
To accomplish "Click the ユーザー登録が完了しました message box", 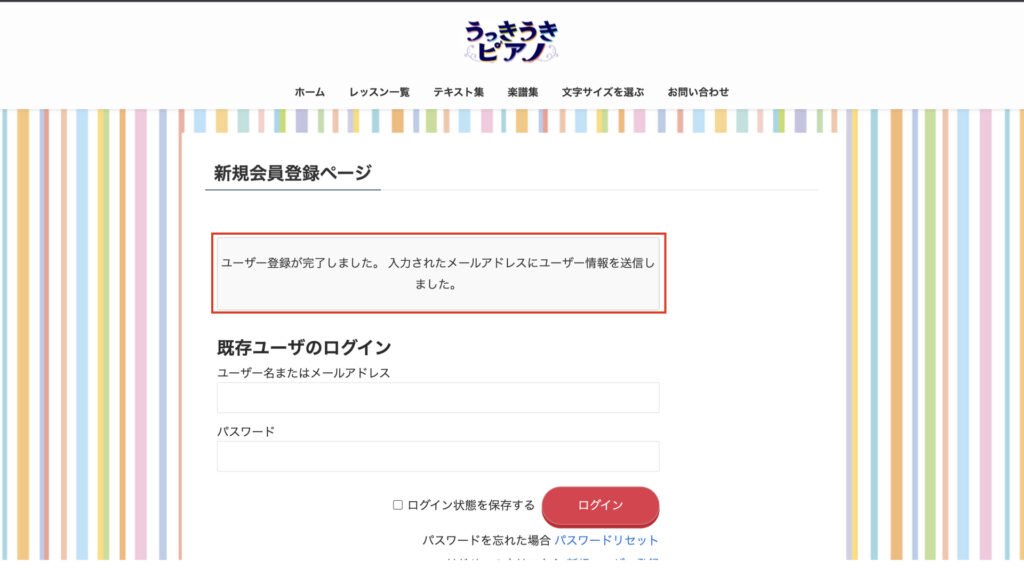I will coord(438,273).
